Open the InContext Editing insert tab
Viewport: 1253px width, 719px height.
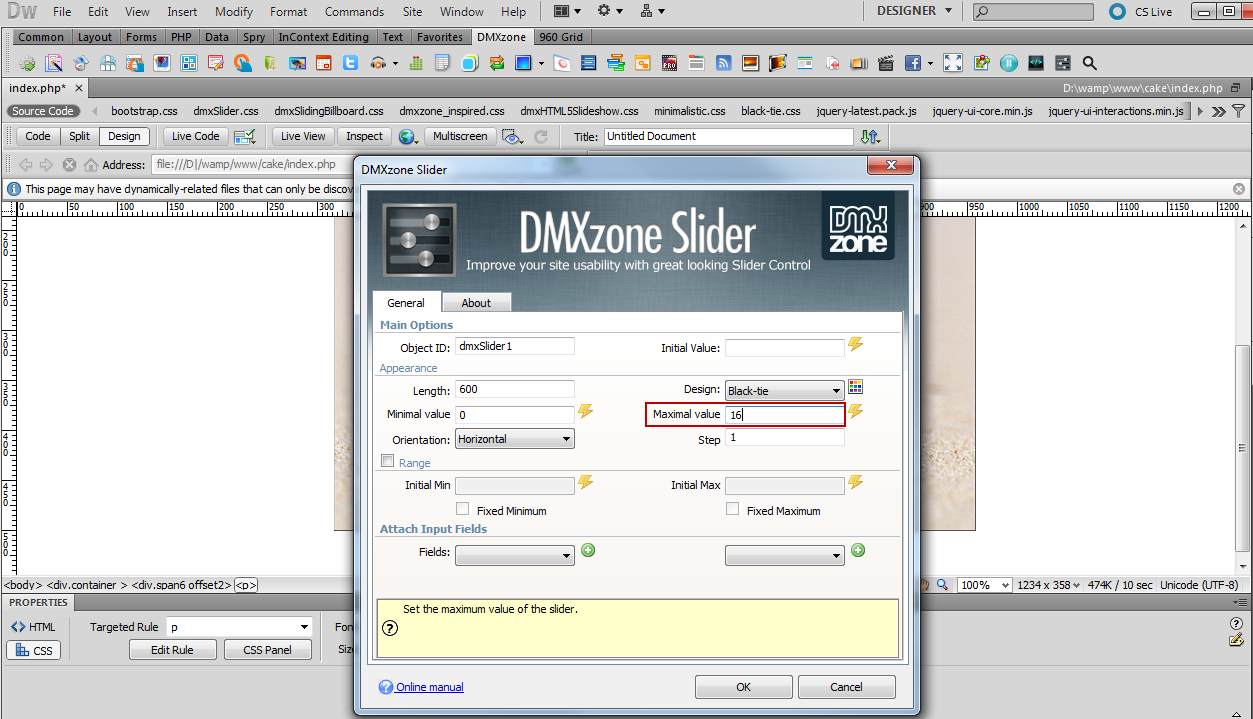pyautogui.click(x=323, y=37)
